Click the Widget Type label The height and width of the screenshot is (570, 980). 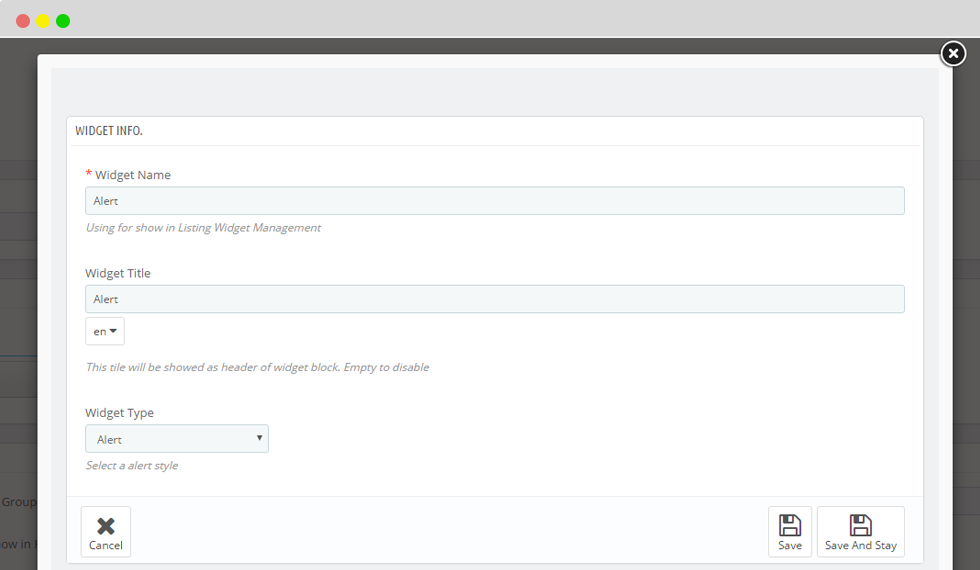pos(119,412)
